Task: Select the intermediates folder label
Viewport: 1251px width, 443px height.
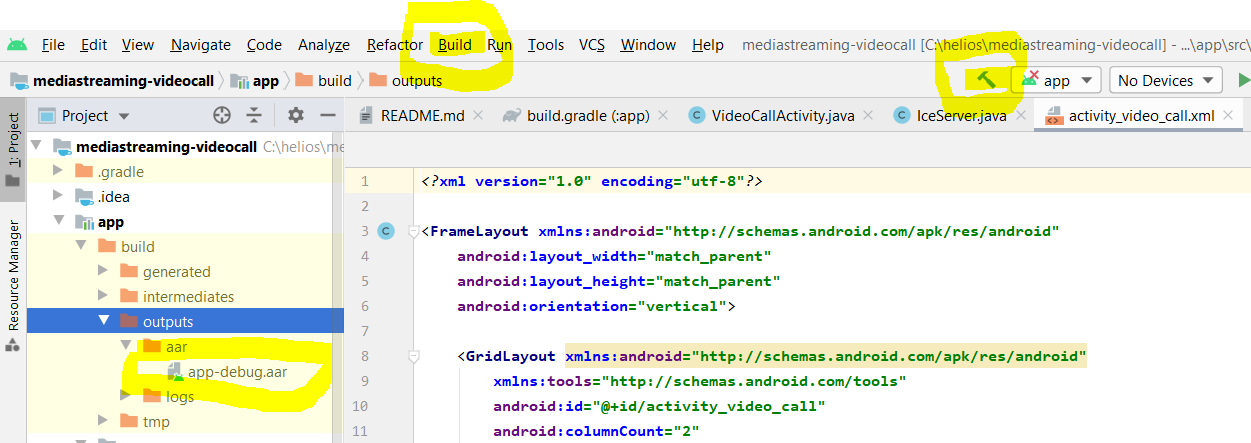Action: [x=188, y=297]
